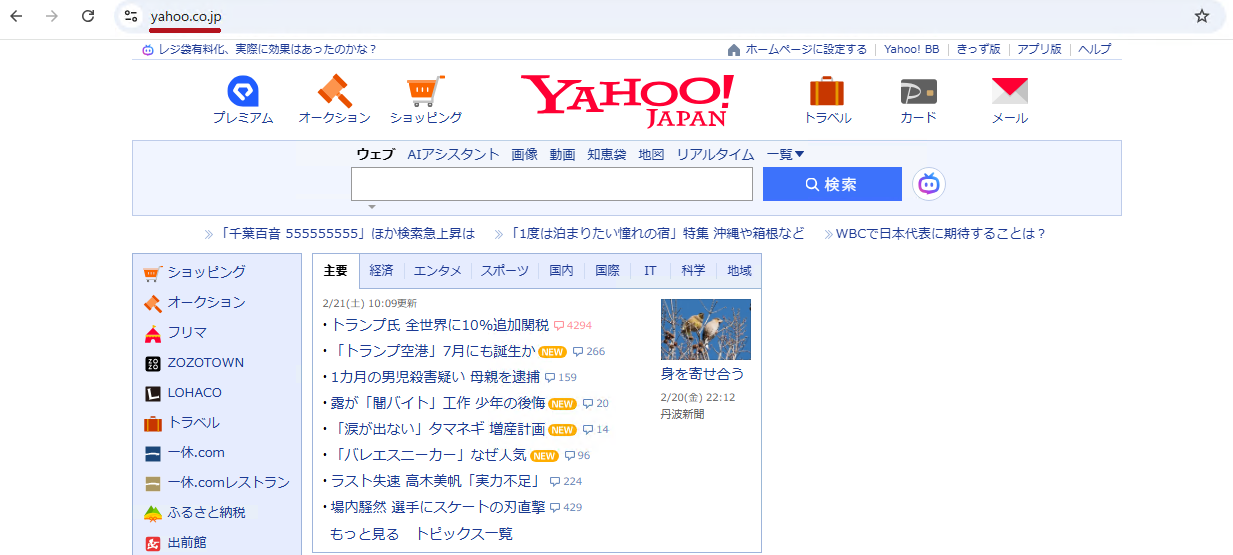Viewport: 1233px width, 555px height.
Task: Switch to the エンタメ news tab
Action: click(437, 271)
